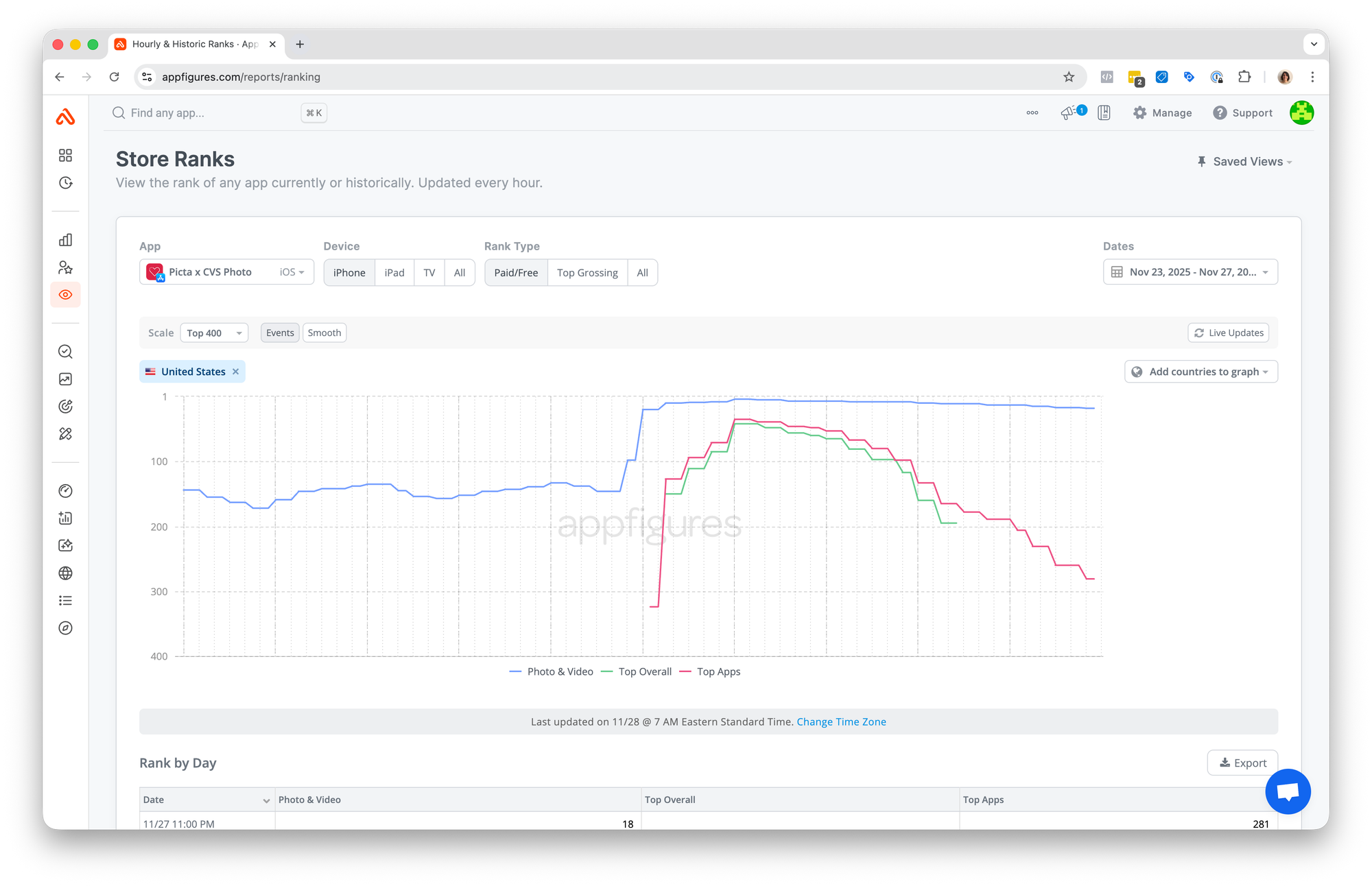Toggle the Events chart option
Image resolution: width=1372 pixels, height=886 pixels.
click(280, 333)
